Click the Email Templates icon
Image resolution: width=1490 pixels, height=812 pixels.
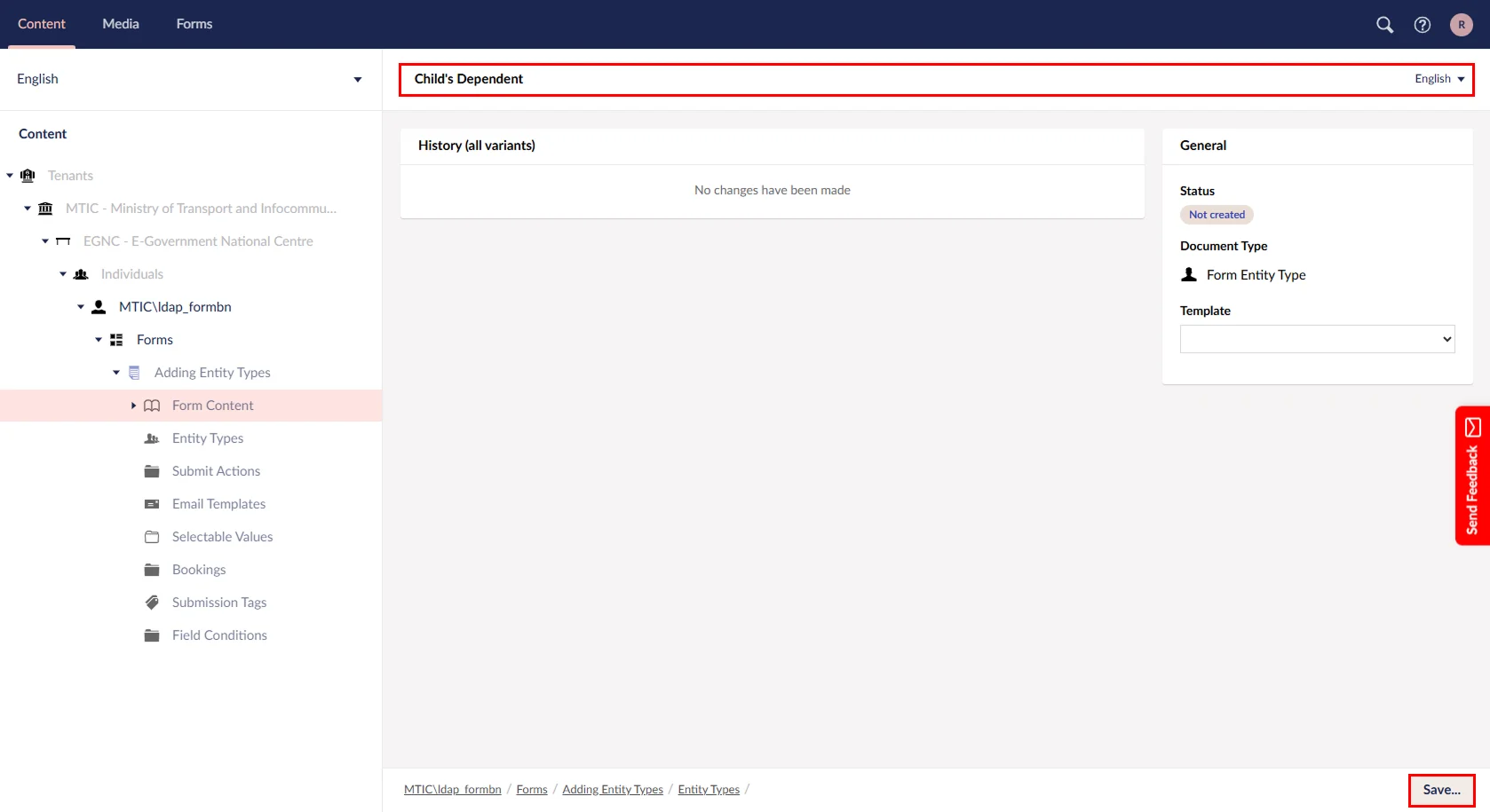[x=152, y=504]
